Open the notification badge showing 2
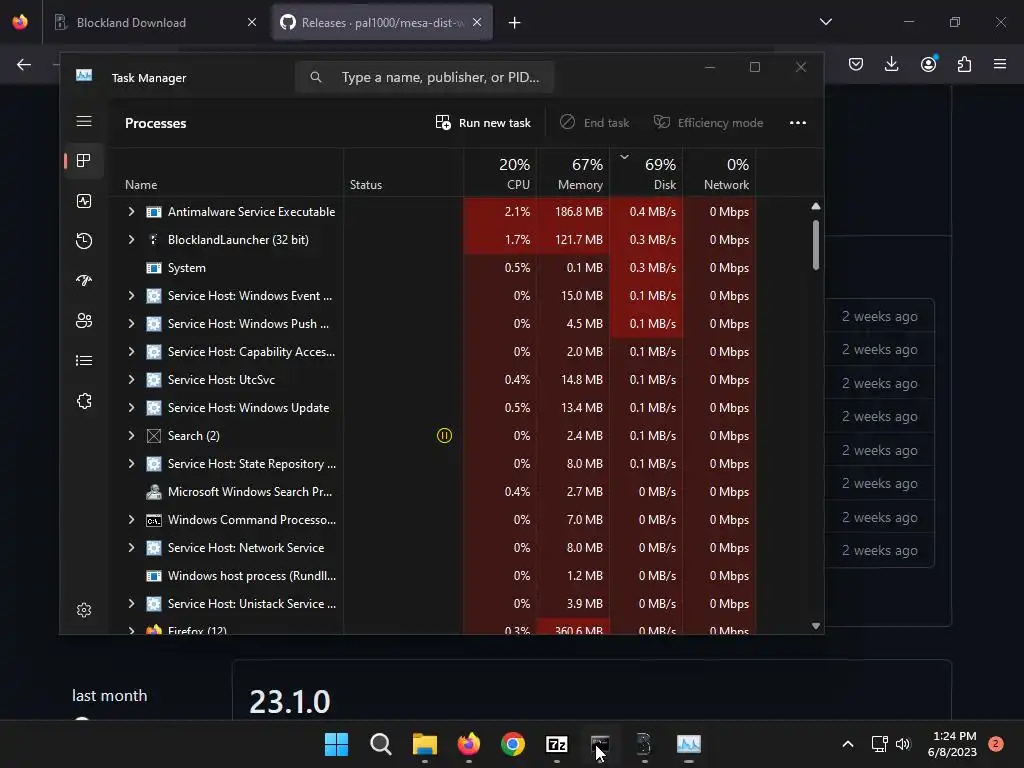The height and width of the screenshot is (768, 1024). tap(995, 744)
